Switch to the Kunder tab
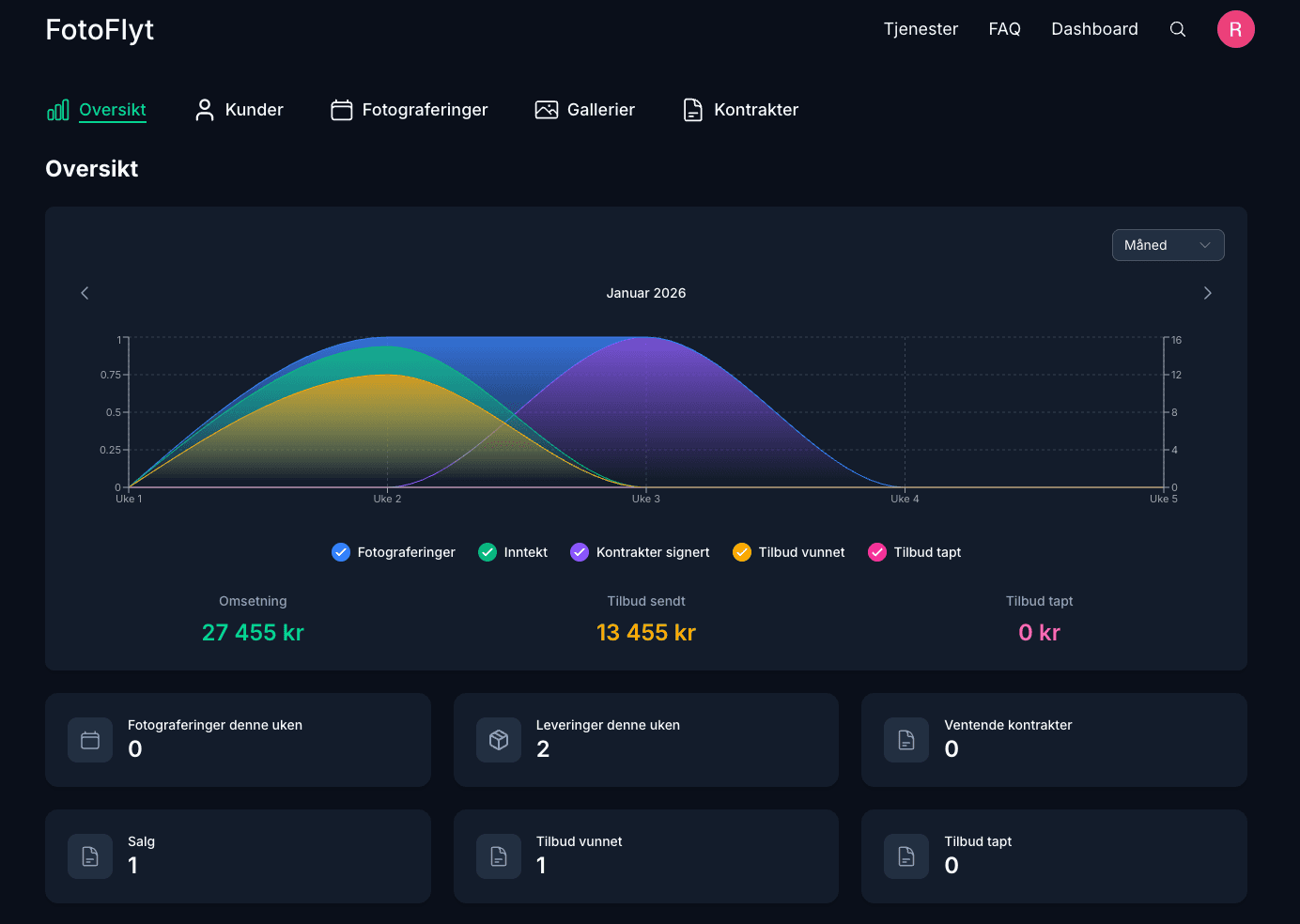 click(x=239, y=110)
